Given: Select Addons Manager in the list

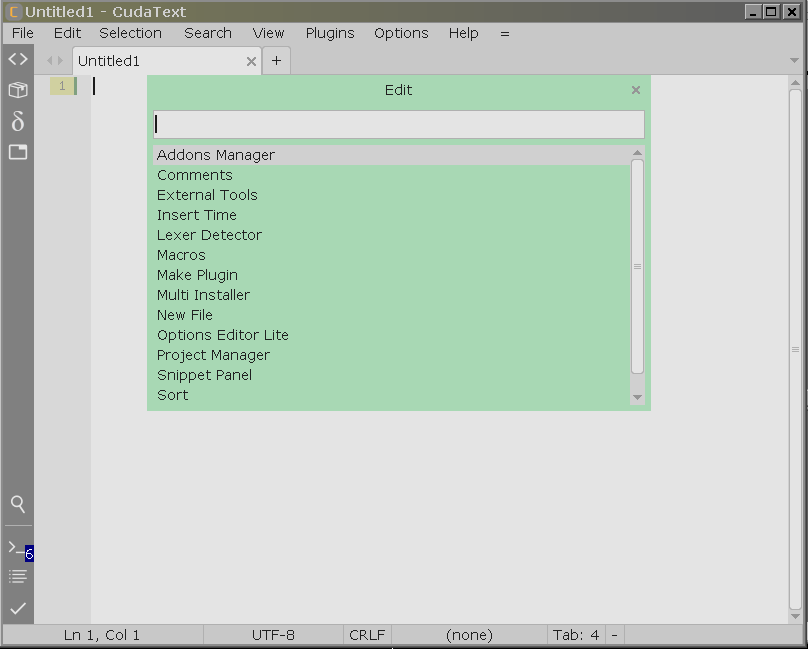Looking at the screenshot, I should click(392, 155).
